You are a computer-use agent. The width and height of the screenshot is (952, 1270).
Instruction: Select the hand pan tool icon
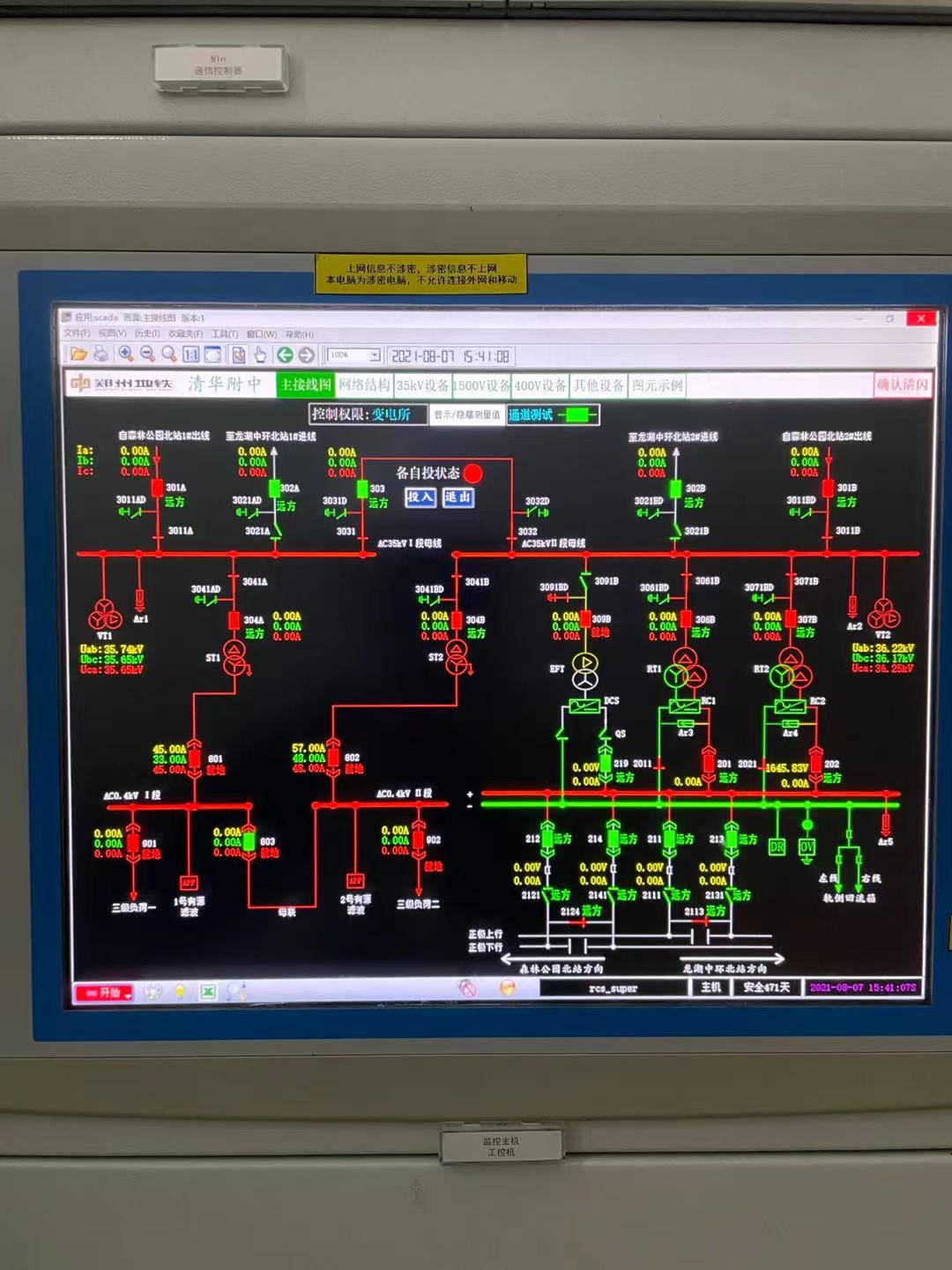[260, 355]
